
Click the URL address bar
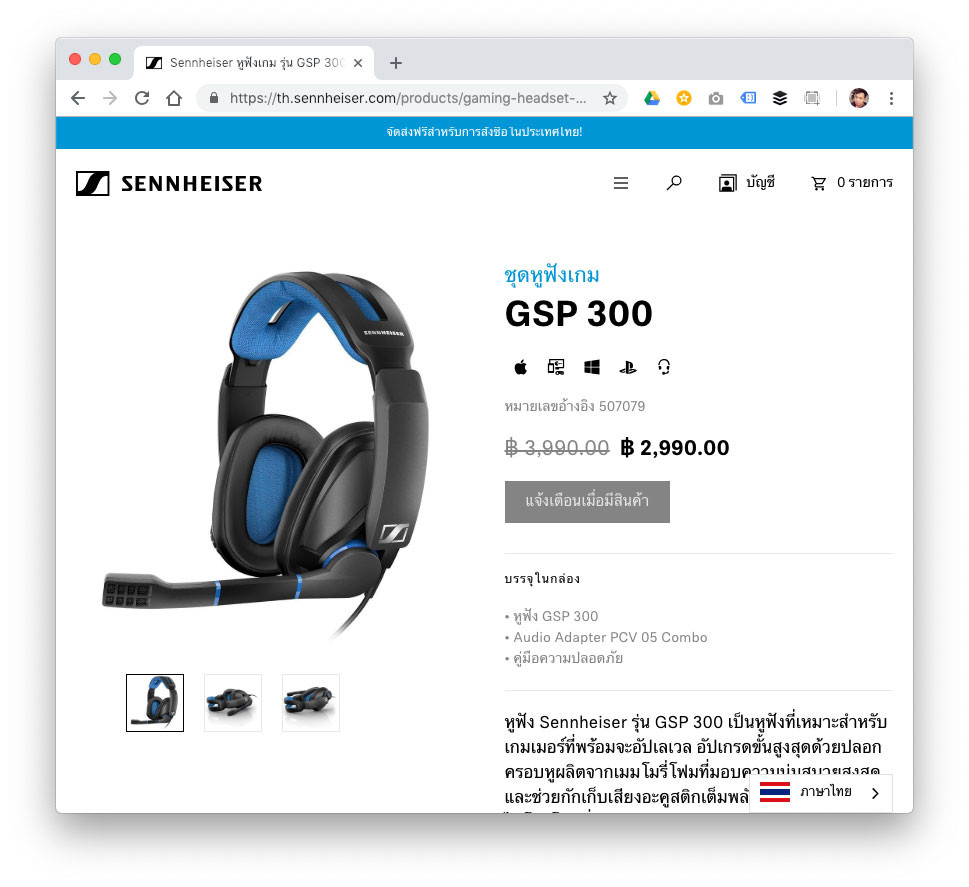point(408,98)
